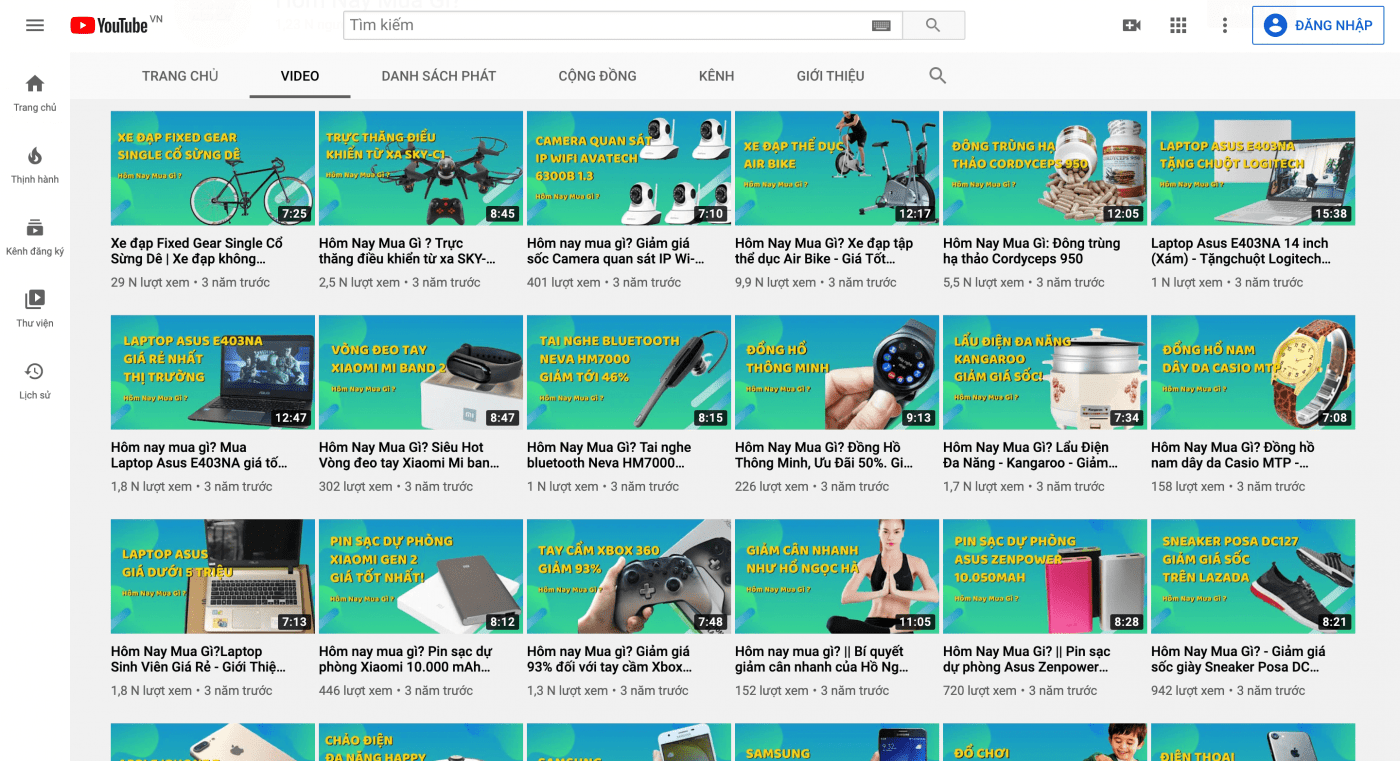Click the search magnifier button
This screenshot has width=1400, height=761.
click(933, 25)
